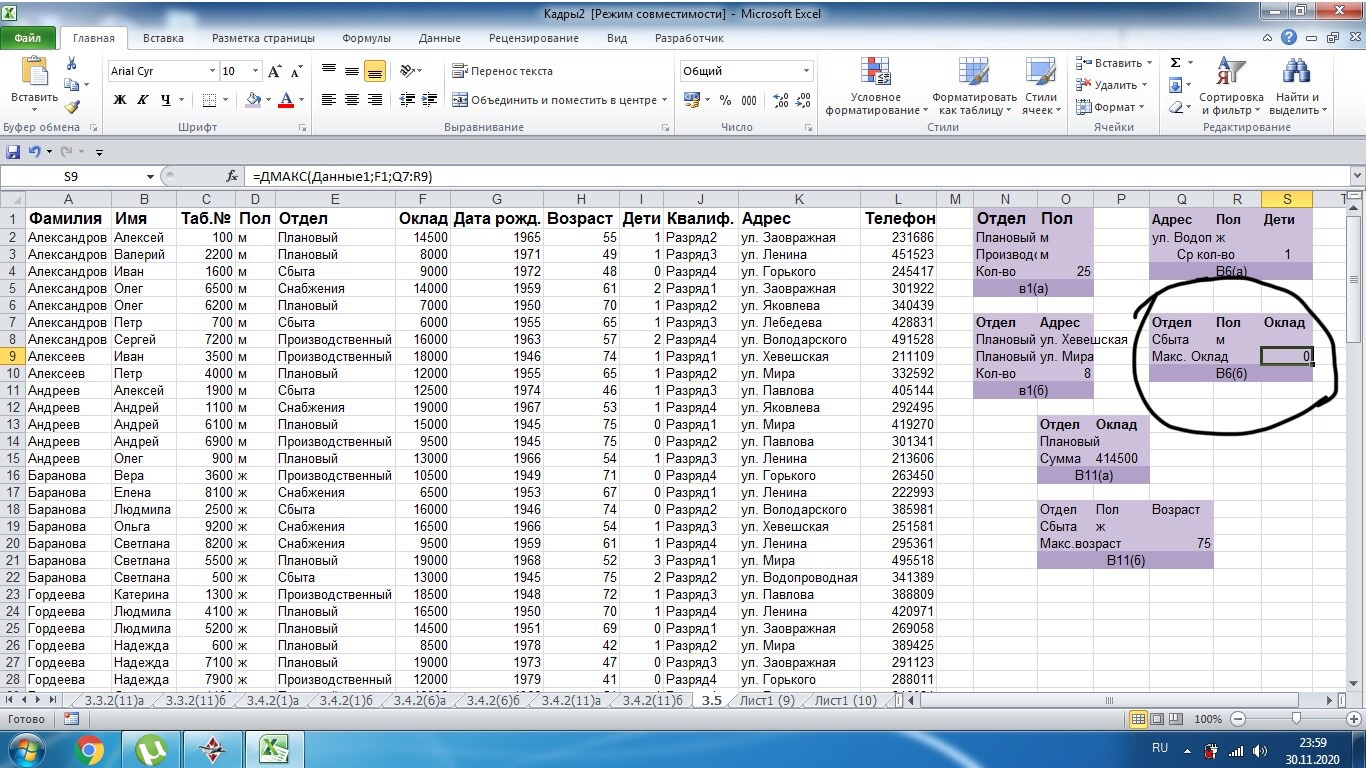The height and width of the screenshot is (768, 1366).
Task: Select sheet tab 3.4.2(6)а
Action: (x=418, y=700)
